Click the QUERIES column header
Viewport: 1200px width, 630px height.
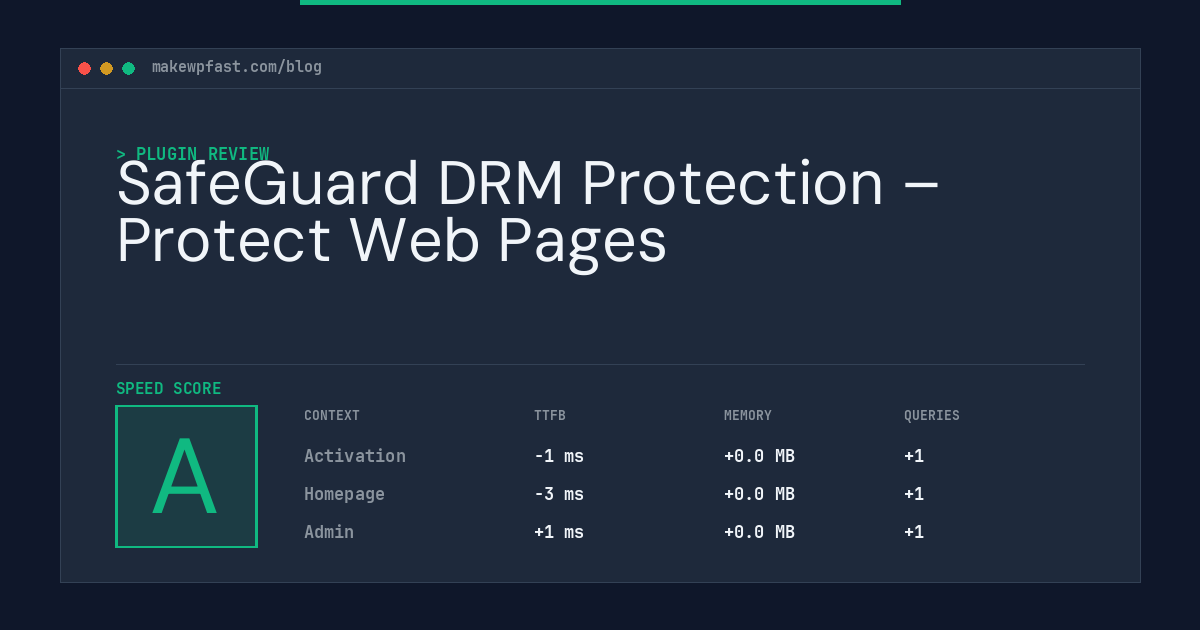[932, 416]
